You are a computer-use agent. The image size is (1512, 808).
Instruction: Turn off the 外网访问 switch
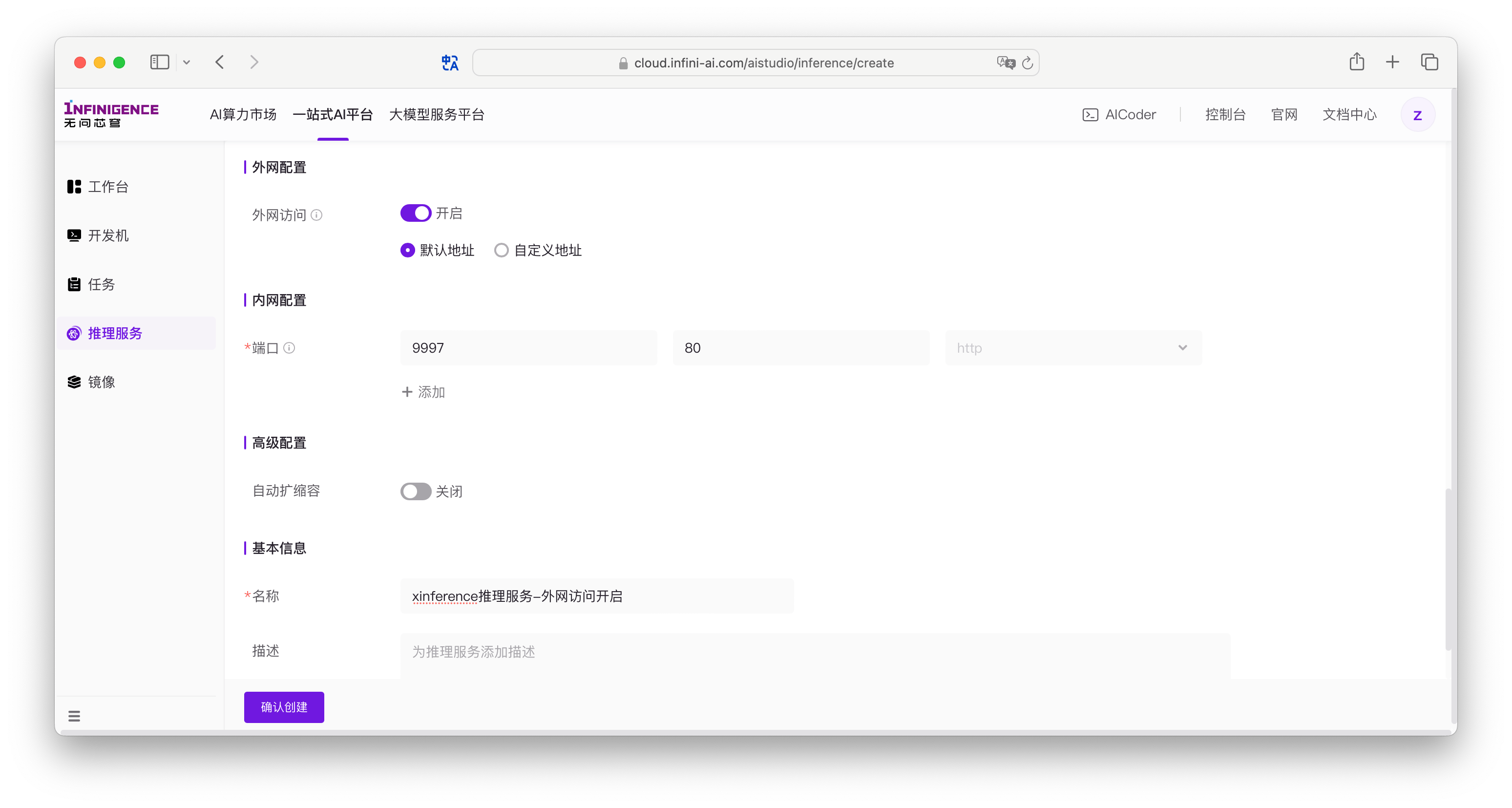416,213
